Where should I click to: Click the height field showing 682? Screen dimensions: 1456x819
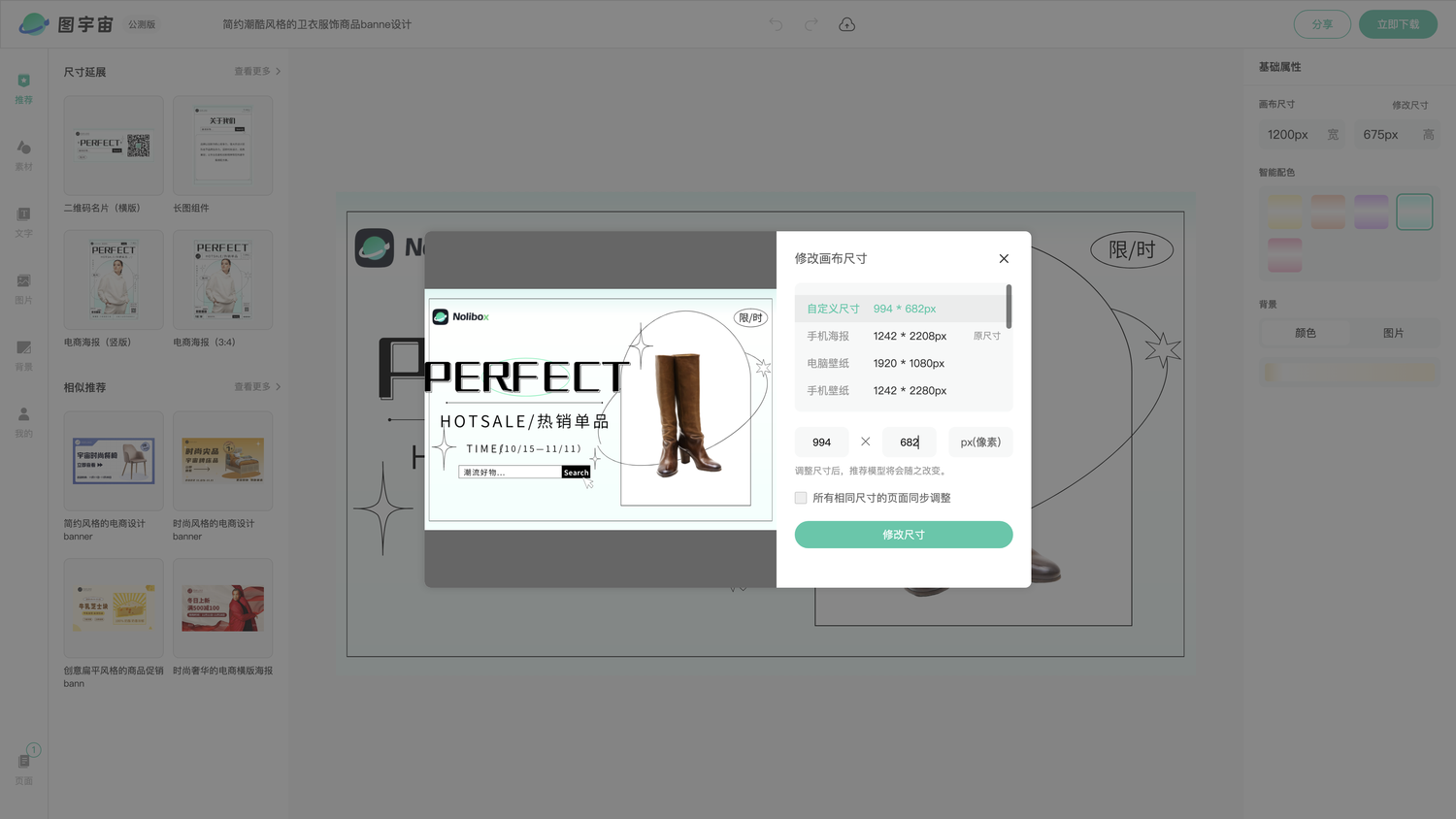(910, 442)
